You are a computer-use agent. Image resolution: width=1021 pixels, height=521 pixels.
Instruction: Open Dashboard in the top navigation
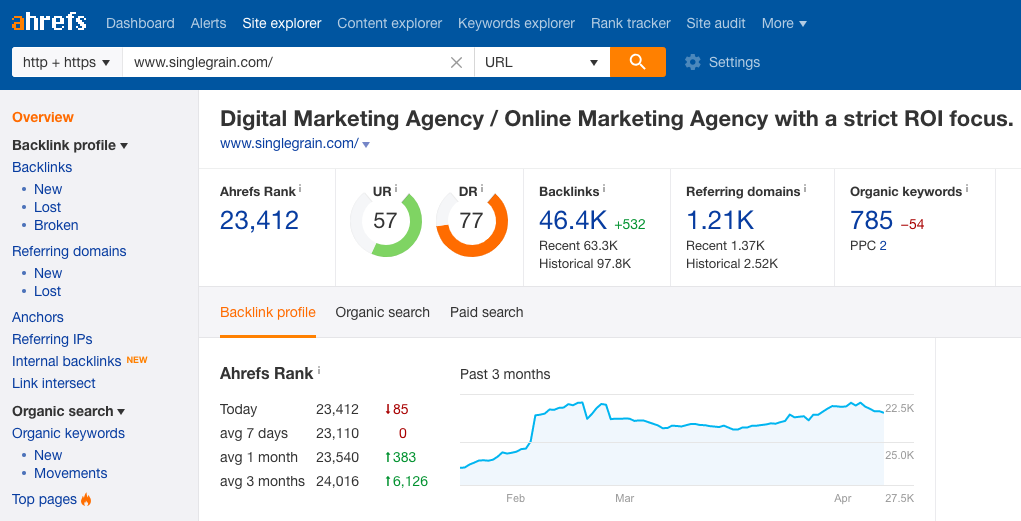click(140, 23)
